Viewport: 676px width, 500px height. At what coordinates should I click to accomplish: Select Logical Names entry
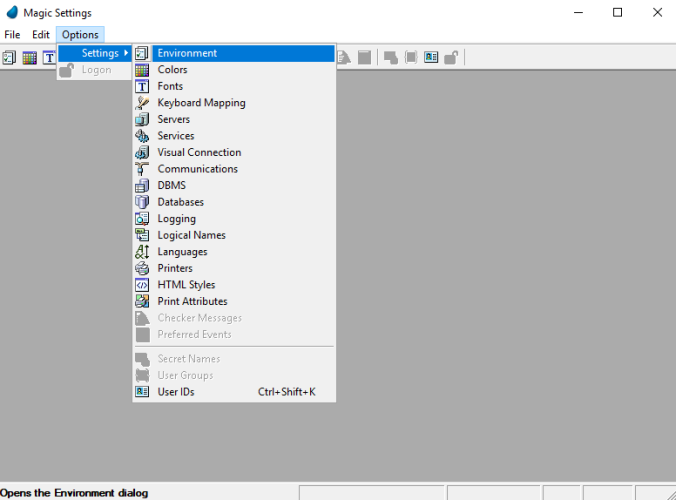tap(234, 235)
